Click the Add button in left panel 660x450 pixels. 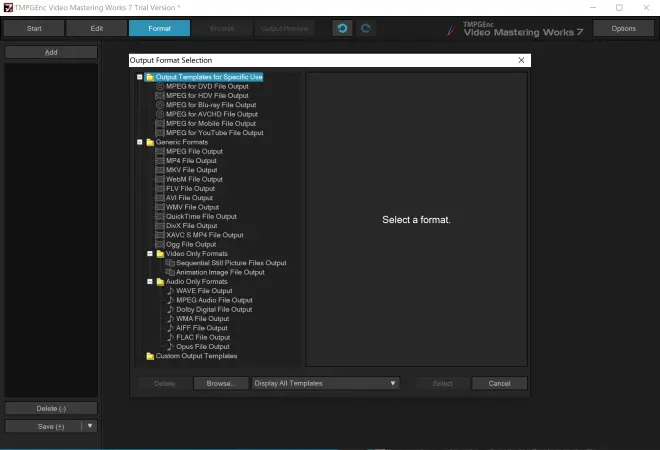pos(51,52)
